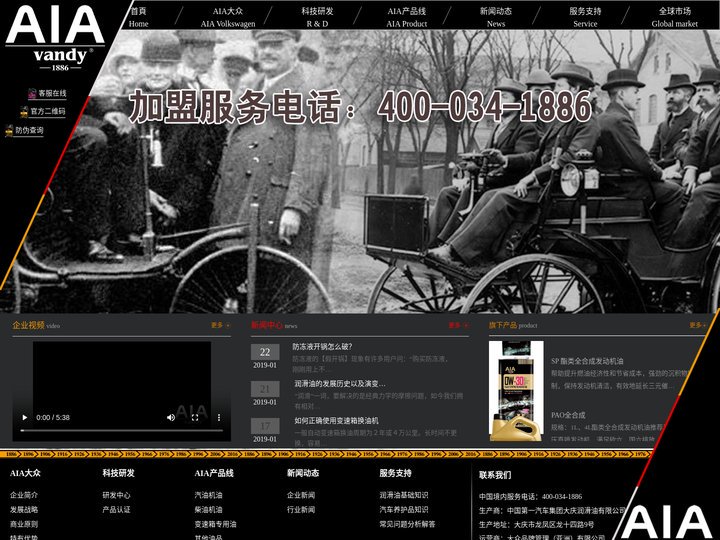720x540 pixels.
Task: Click the 17 2019-01 date badge
Action: pyautogui.click(x=265, y=430)
